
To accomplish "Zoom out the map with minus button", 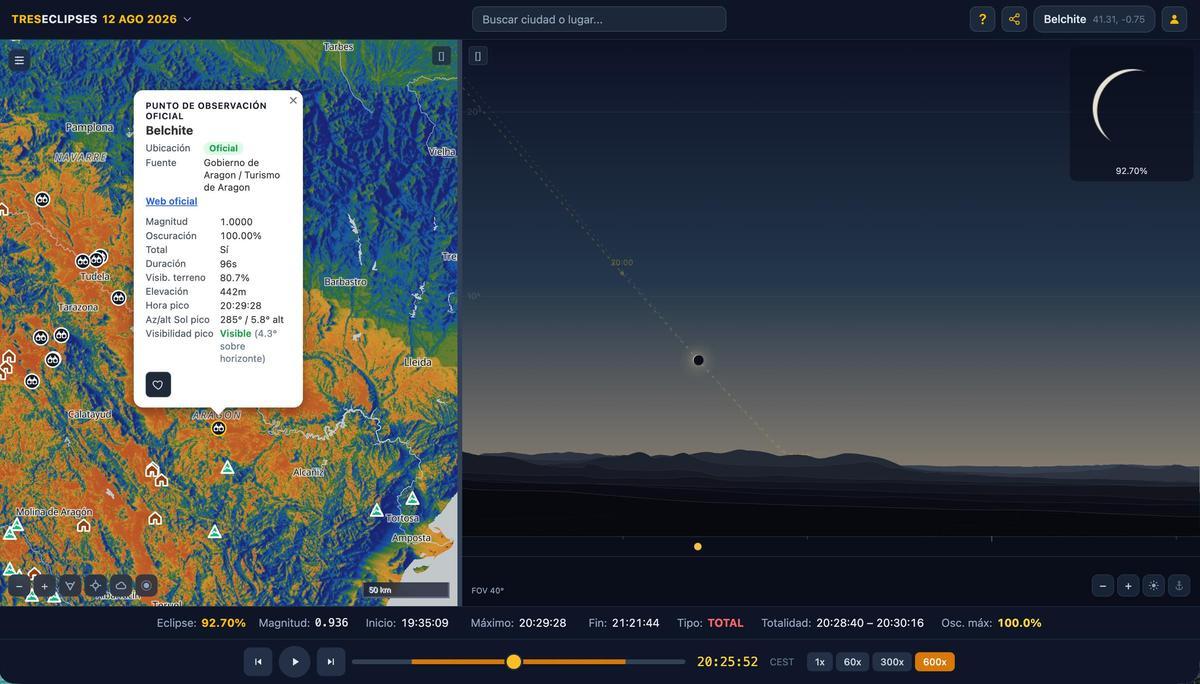I will coord(19,586).
